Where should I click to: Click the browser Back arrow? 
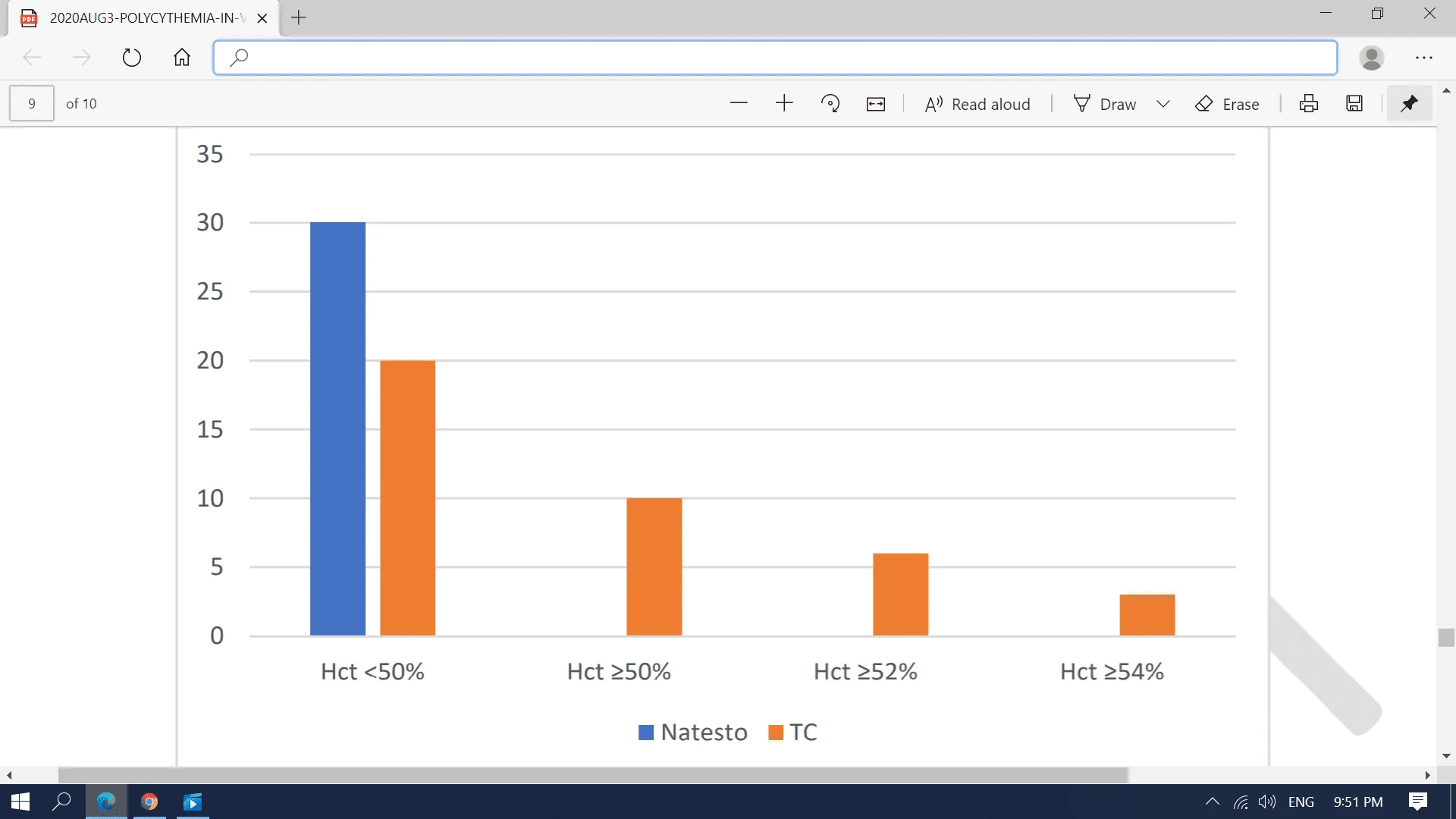[x=32, y=58]
